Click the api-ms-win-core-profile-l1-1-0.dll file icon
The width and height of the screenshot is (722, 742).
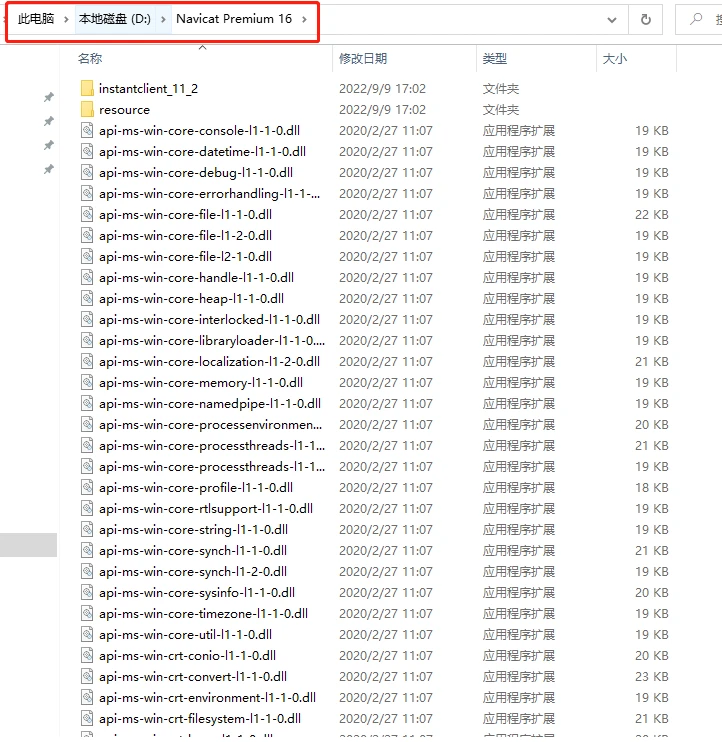tap(87, 487)
